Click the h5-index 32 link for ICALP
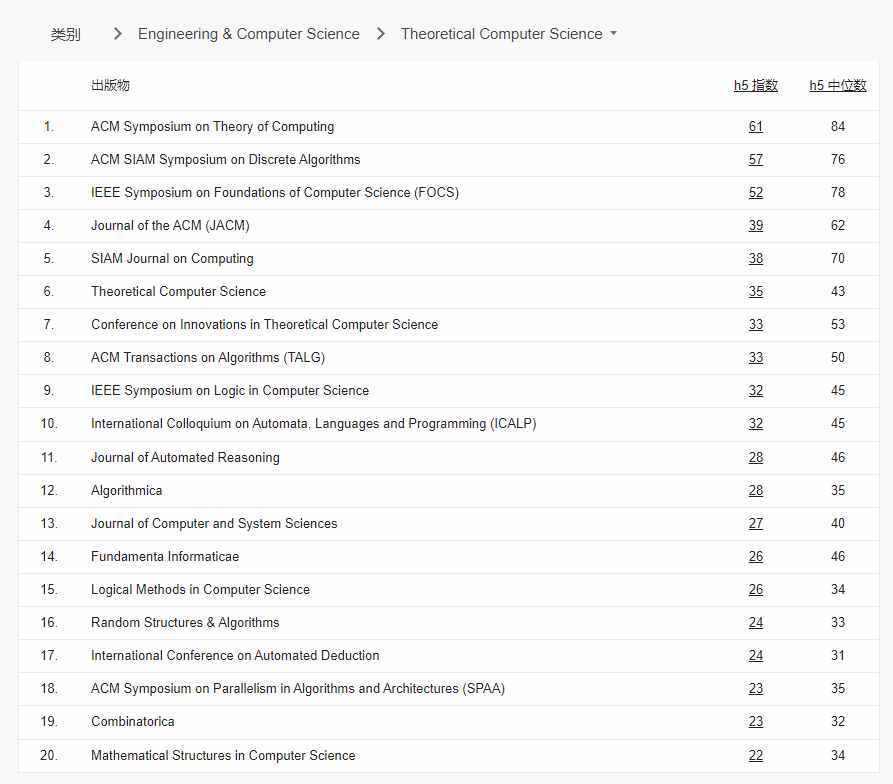The width and height of the screenshot is (893, 784). [755, 423]
